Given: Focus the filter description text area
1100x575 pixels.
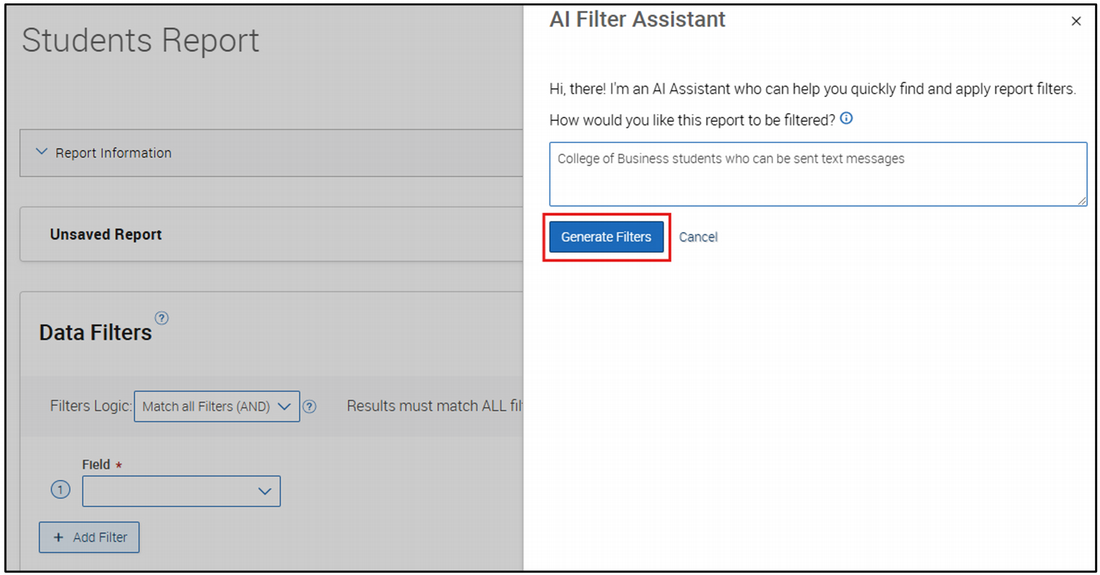Looking at the screenshot, I should click(x=817, y=174).
